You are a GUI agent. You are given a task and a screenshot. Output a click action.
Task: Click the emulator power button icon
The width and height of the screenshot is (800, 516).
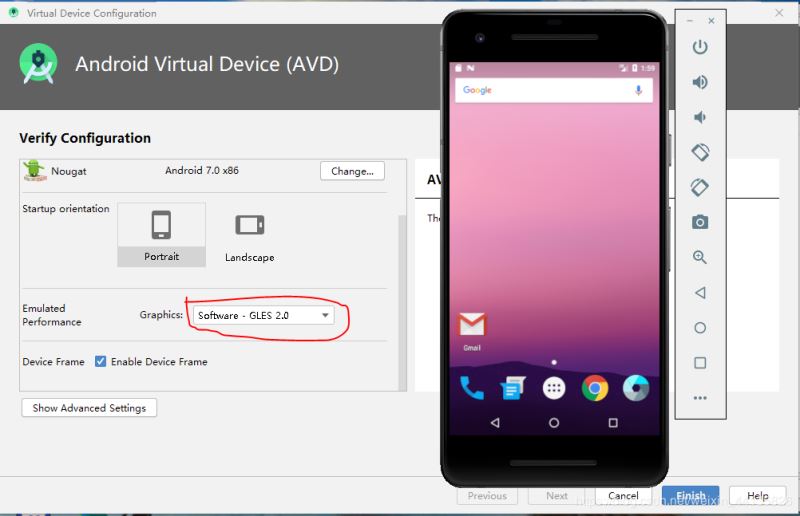[700, 47]
